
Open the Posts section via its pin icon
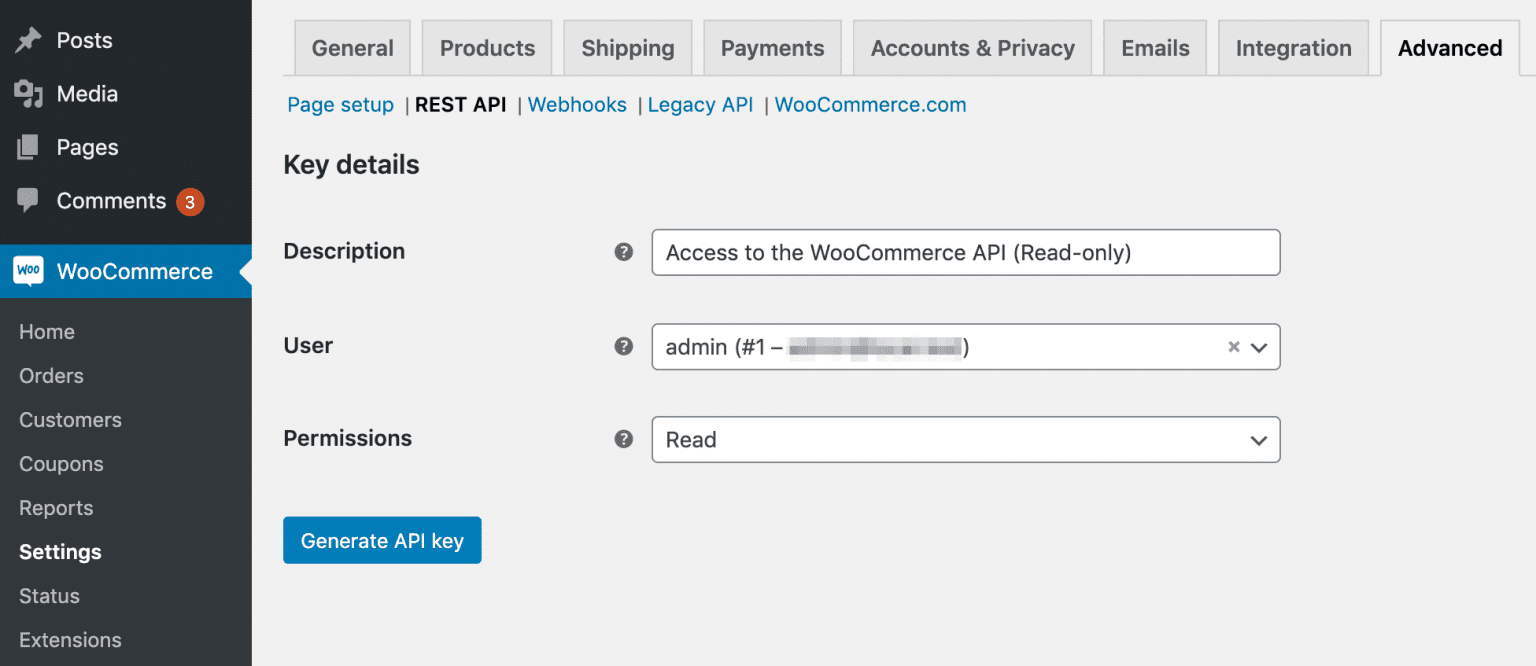coord(29,40)
